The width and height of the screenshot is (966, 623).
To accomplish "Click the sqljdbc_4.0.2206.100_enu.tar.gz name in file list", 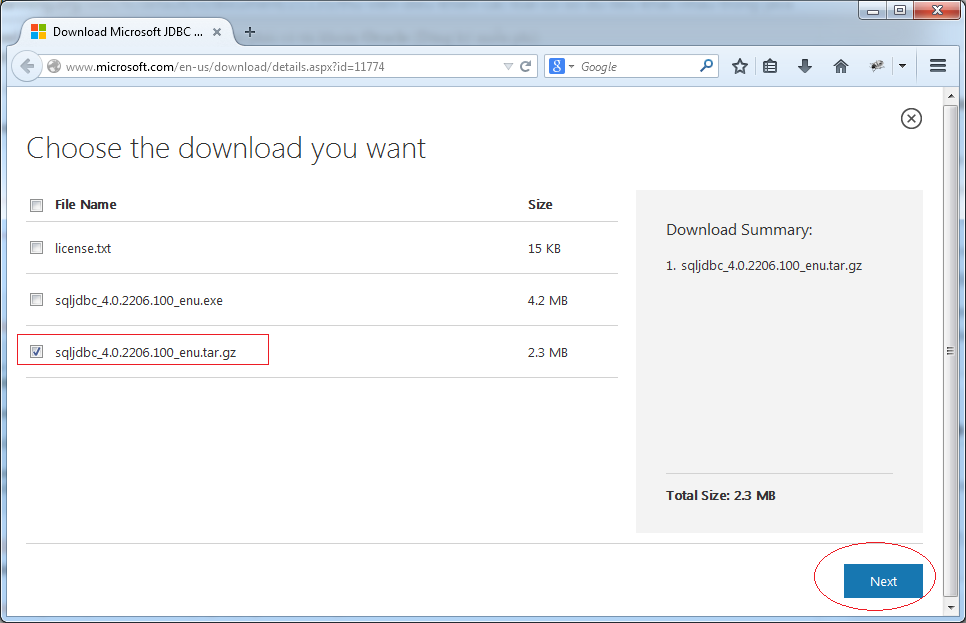I will click(x=145, y=352).
